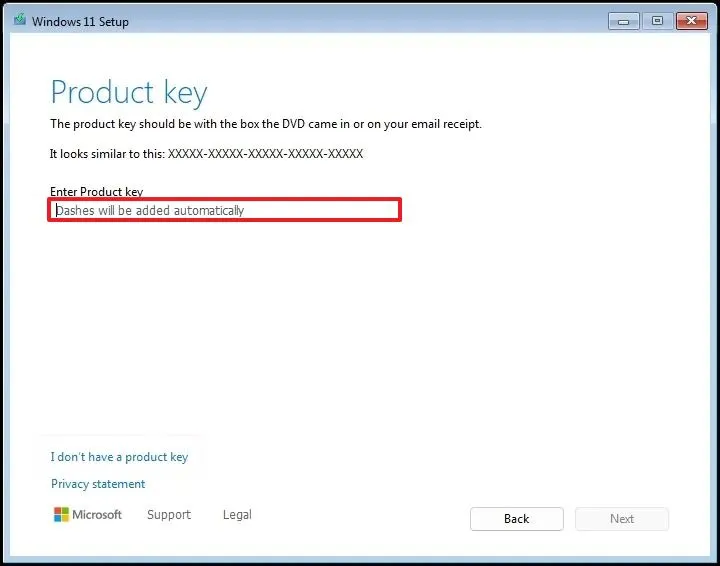Maximize the Windows 11 Setup window
The height and width of the screenshot is (566, 720).
click(657, 20)
